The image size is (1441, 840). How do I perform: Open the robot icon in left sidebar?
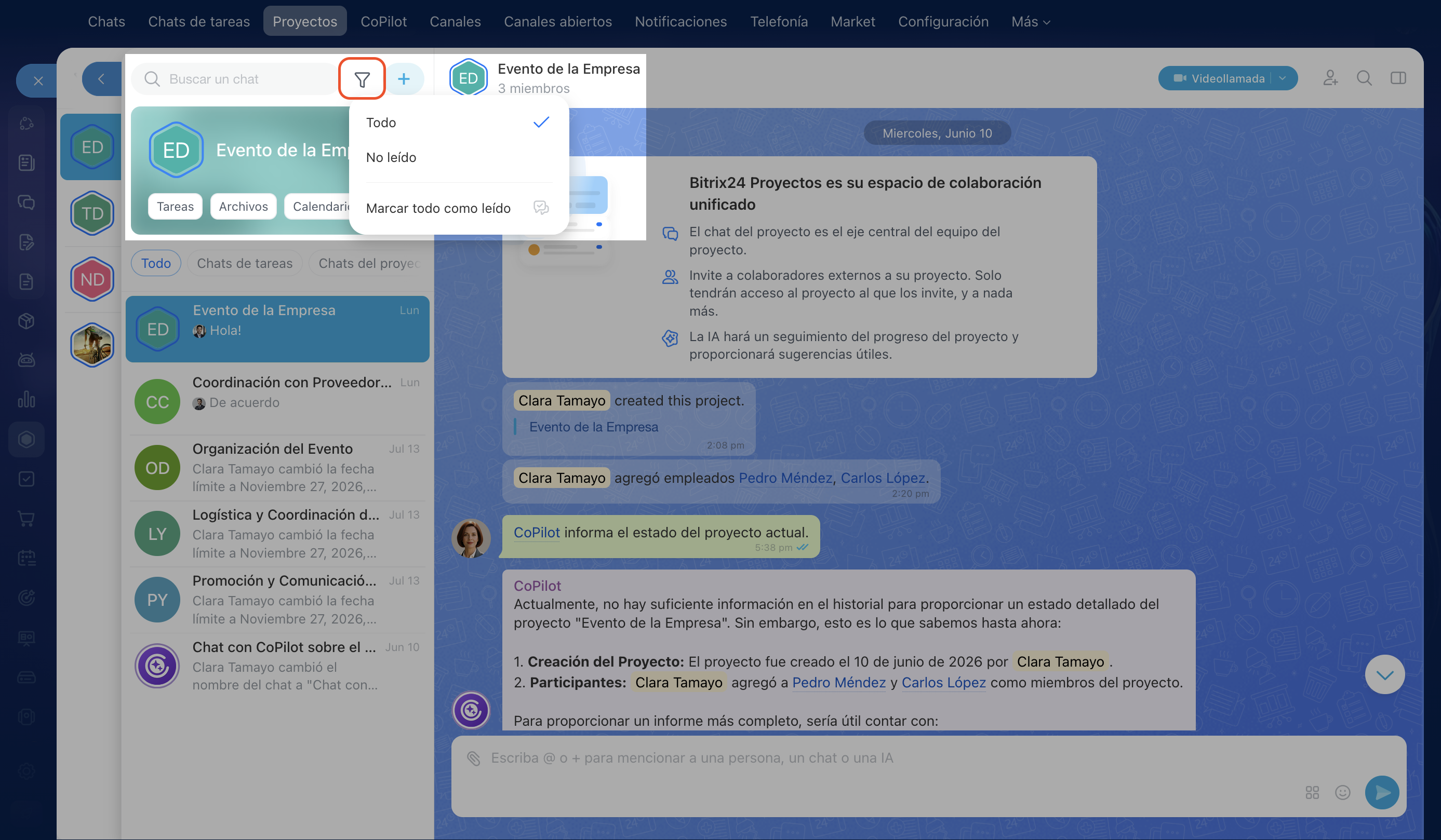click(x=26, y=360)
